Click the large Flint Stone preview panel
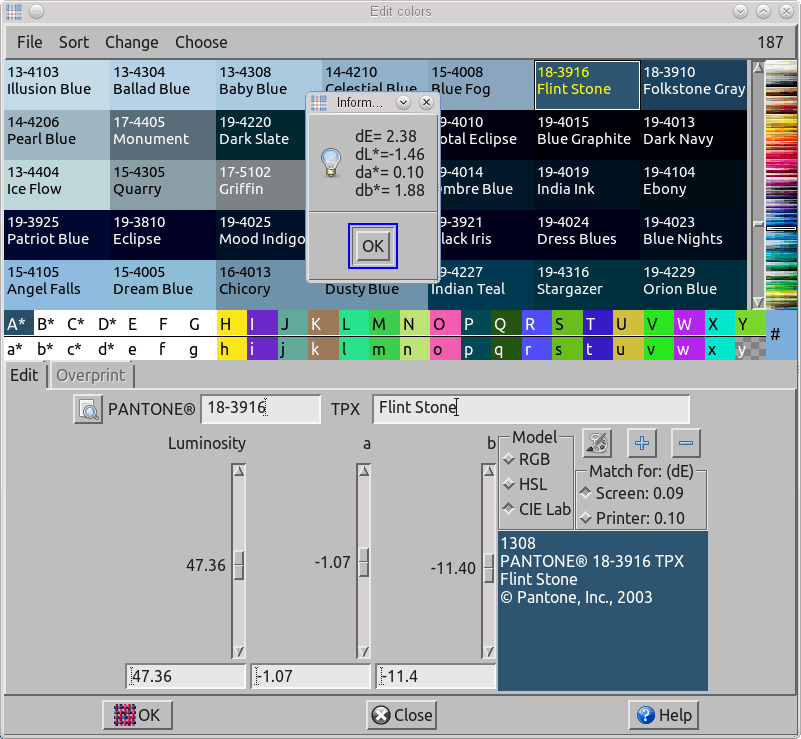This screenshot has height=739, width=801. click(603, 611)
